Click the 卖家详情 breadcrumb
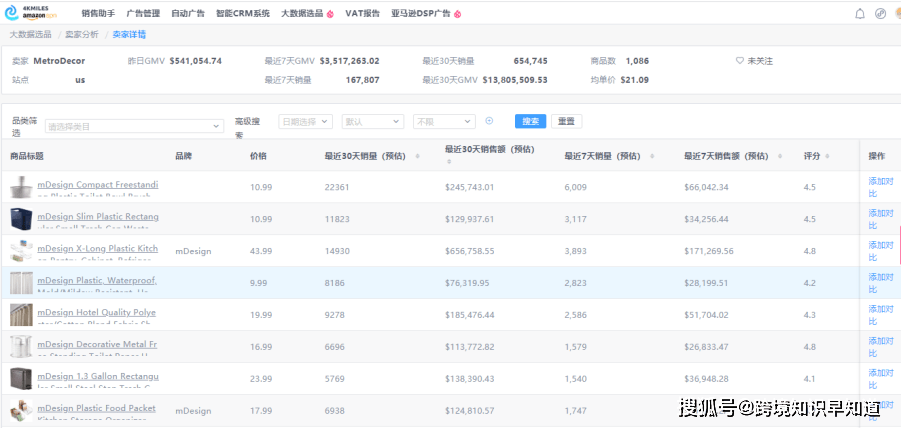Viewport: 901px width, 428px height. pyautogui.click(x=129, y=34)
